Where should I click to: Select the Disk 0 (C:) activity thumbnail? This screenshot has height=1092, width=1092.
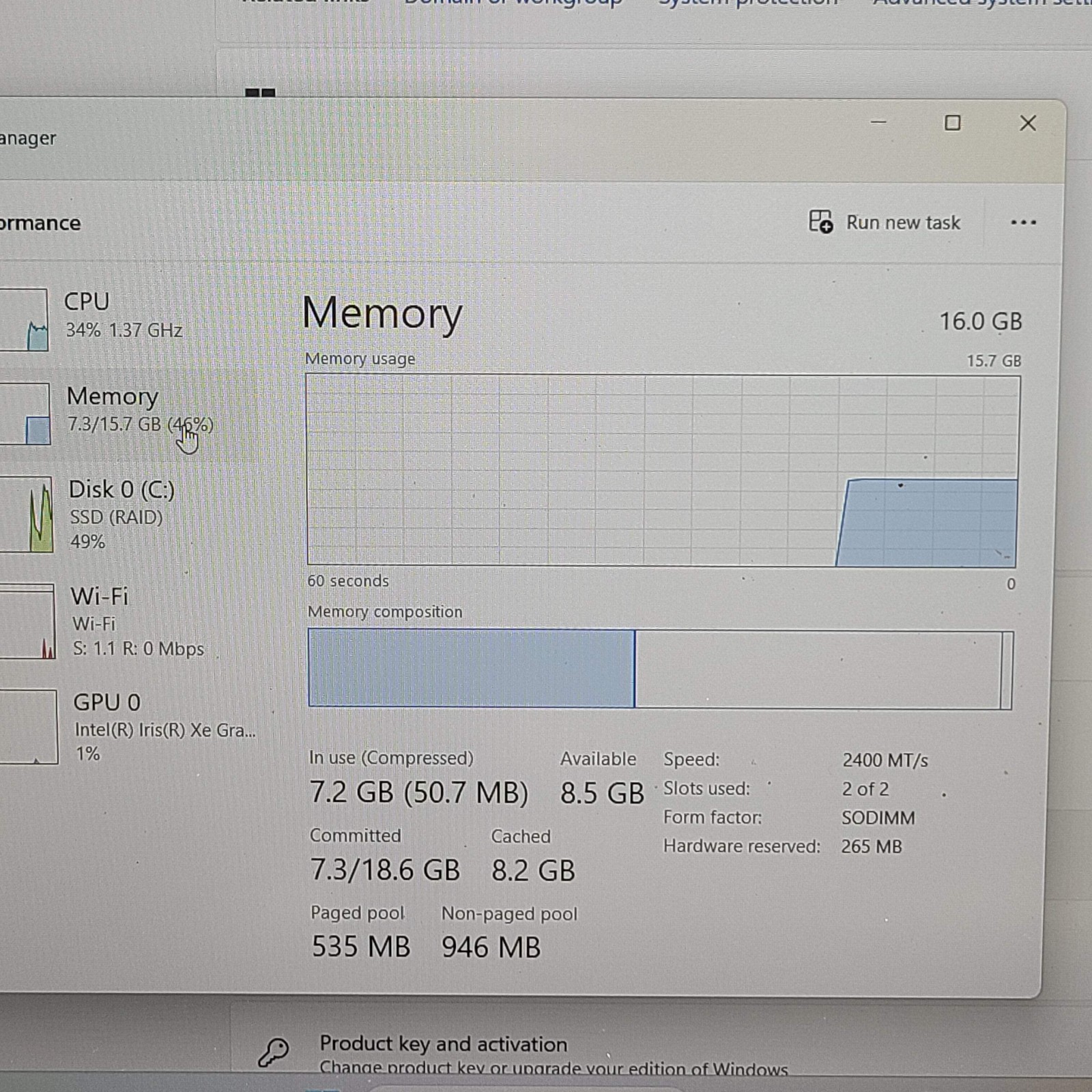pos(26,514)
